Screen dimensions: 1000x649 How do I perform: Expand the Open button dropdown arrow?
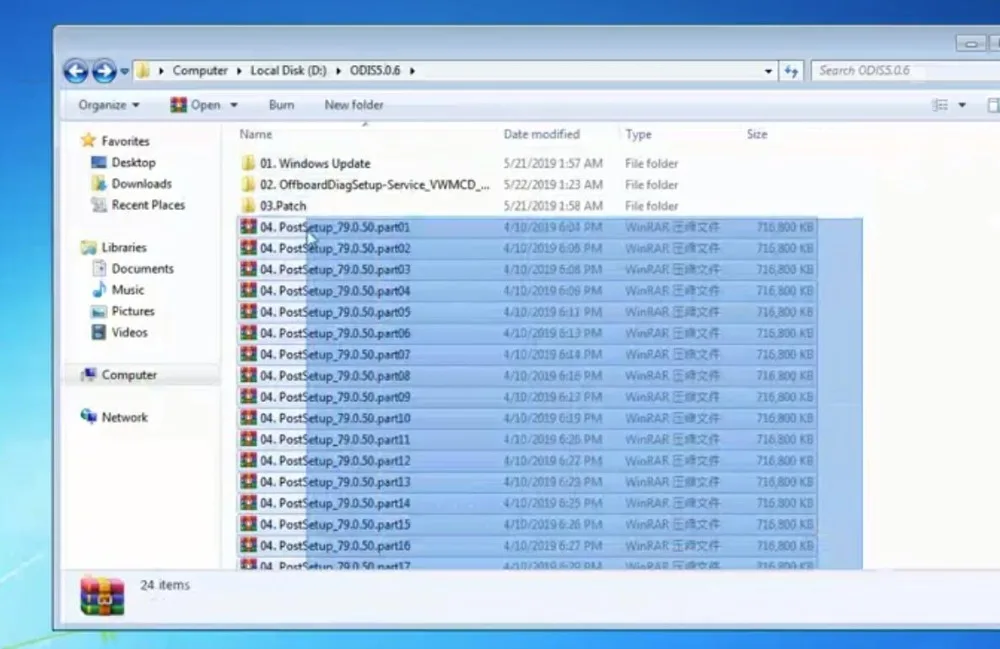point(234,105)
